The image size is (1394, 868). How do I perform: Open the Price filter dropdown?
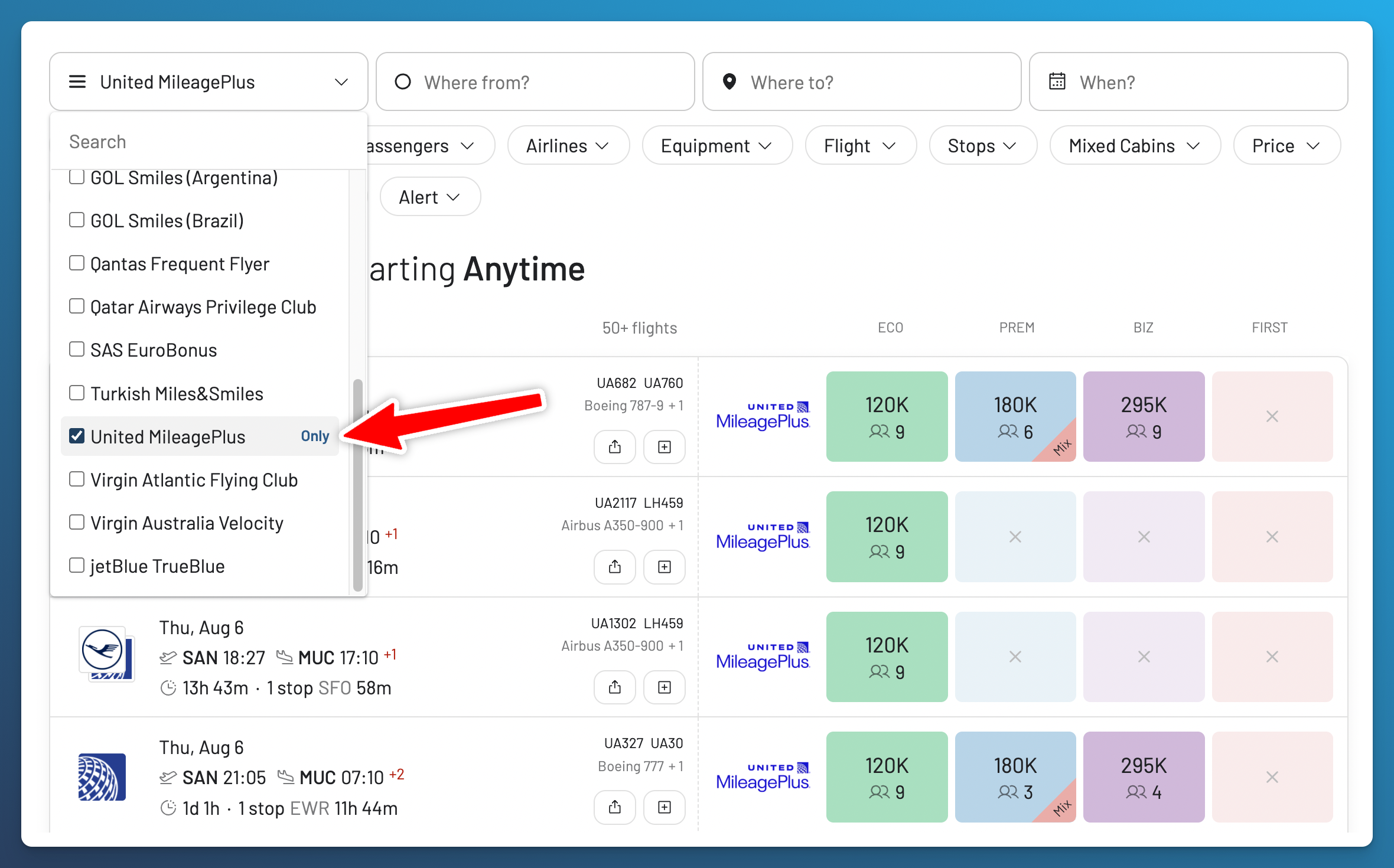pyautogui.click(x=1287, y=145)
